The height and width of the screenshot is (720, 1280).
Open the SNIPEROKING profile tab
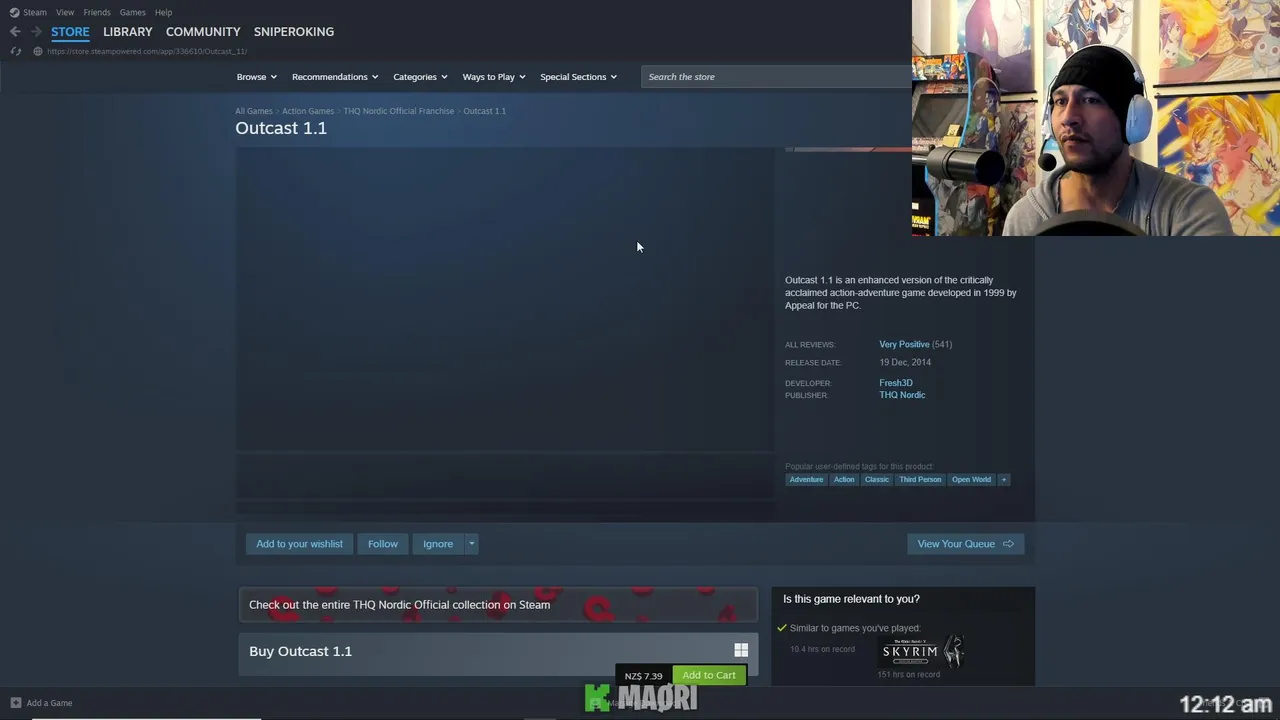point(294,32)
